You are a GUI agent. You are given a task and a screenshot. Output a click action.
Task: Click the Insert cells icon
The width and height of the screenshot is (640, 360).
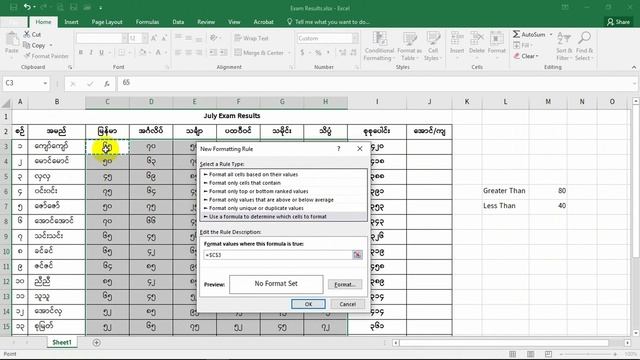click(457, 39)
